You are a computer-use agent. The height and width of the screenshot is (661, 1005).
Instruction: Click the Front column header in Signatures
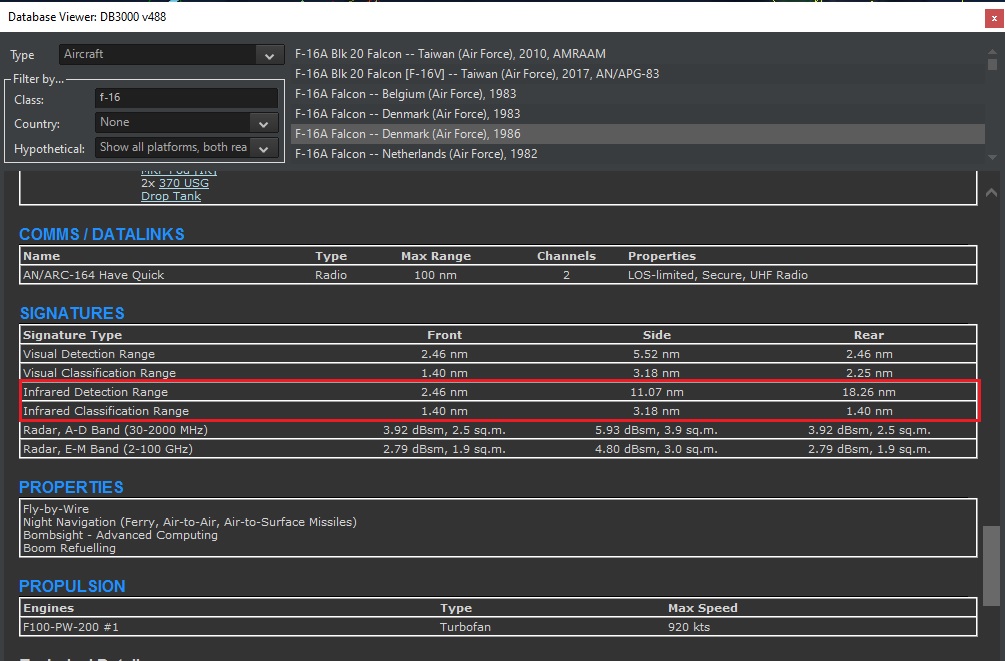[444, 335]
